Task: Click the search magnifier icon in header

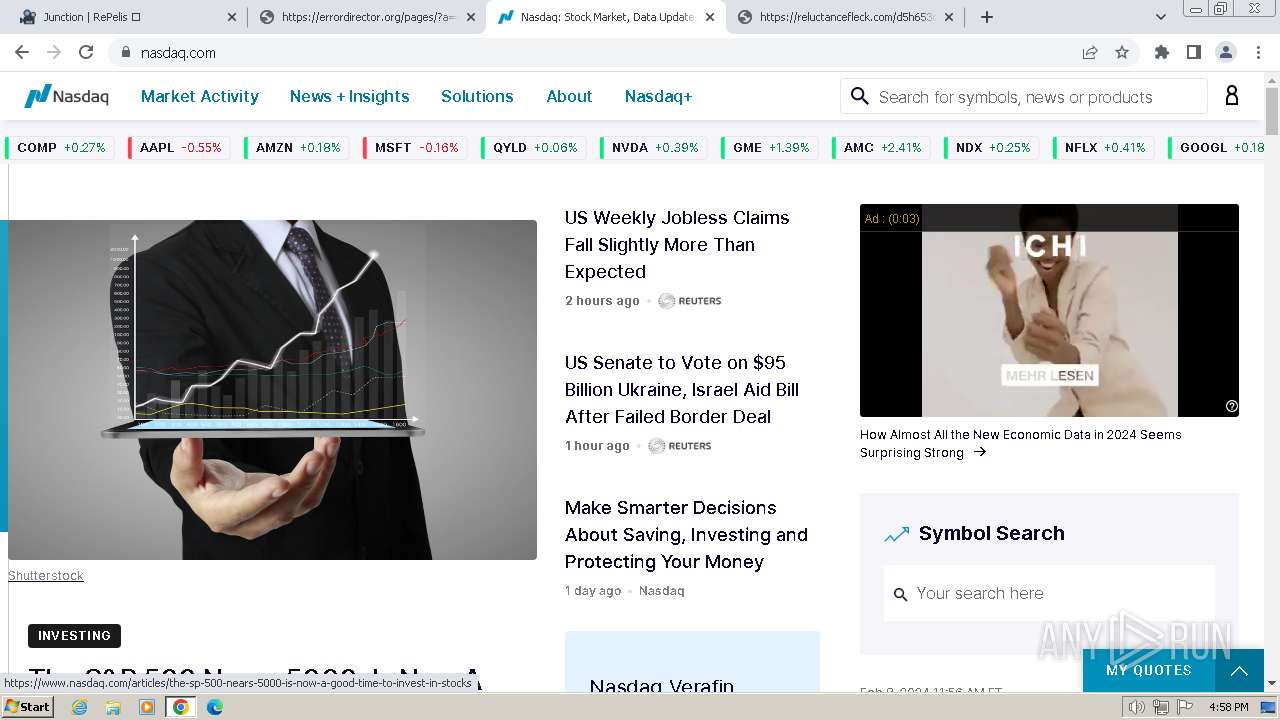Action: click(x=859, y=96)
